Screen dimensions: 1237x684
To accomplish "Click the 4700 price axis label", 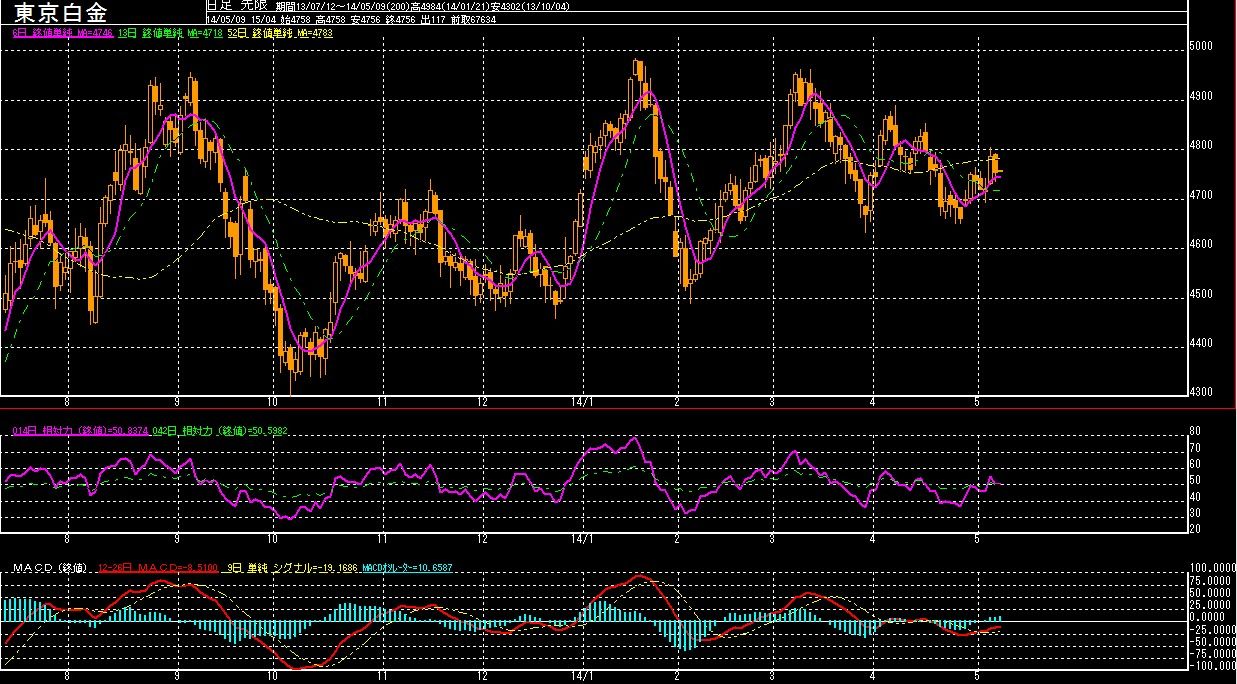I will (1201, 195).
